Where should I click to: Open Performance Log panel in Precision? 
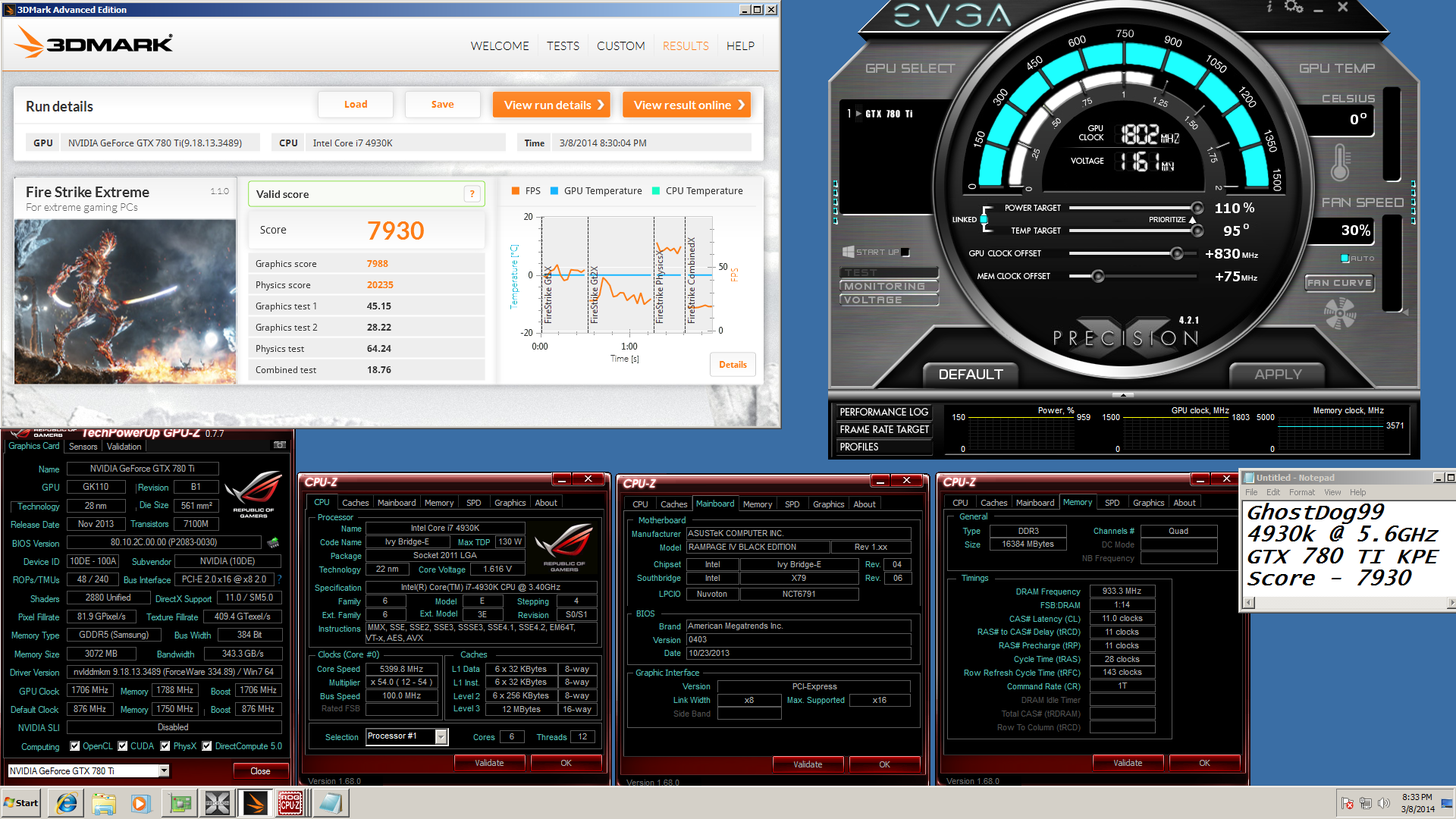884,412
